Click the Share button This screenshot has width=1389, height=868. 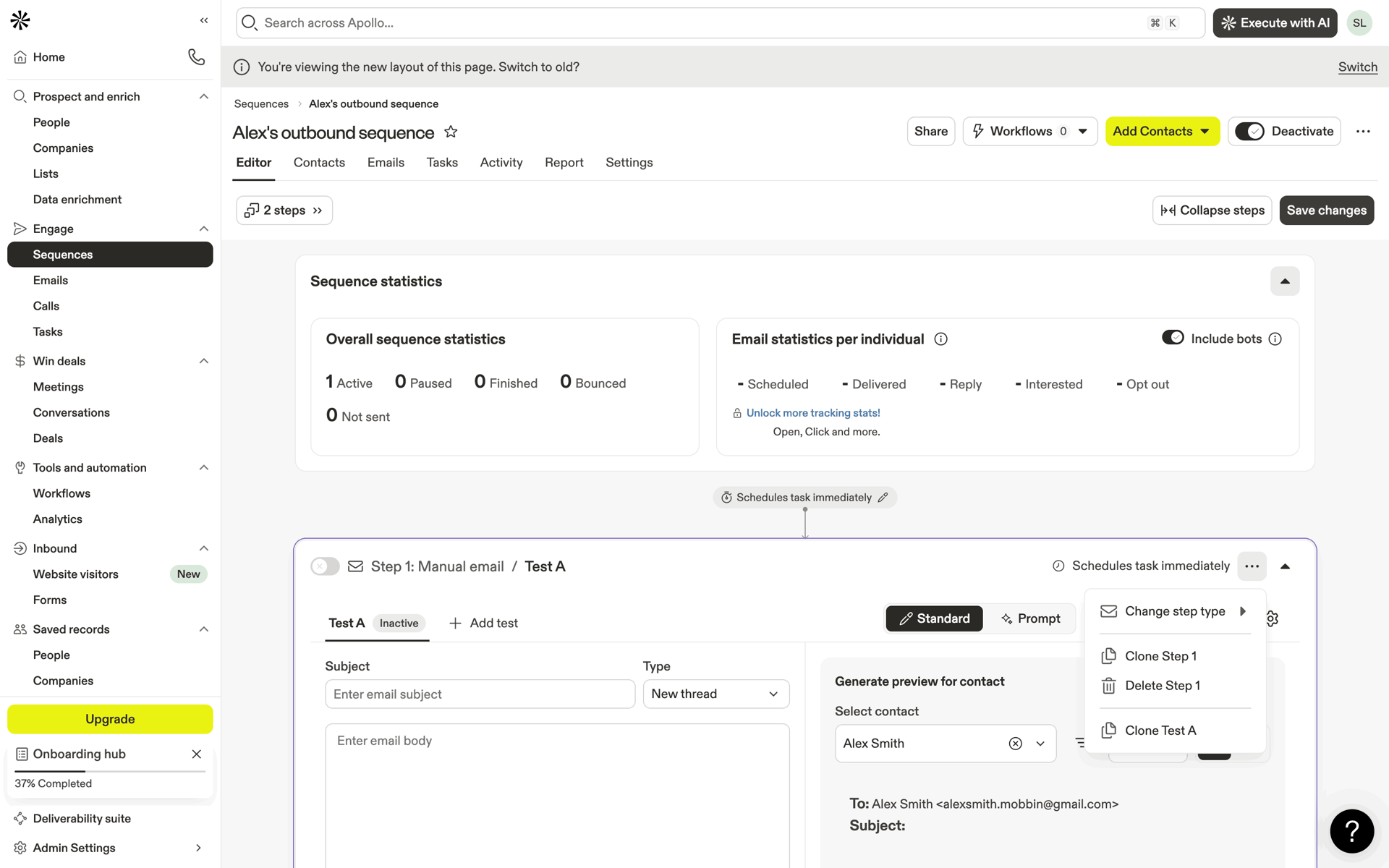pyautogui.click(x=931, y=132)
